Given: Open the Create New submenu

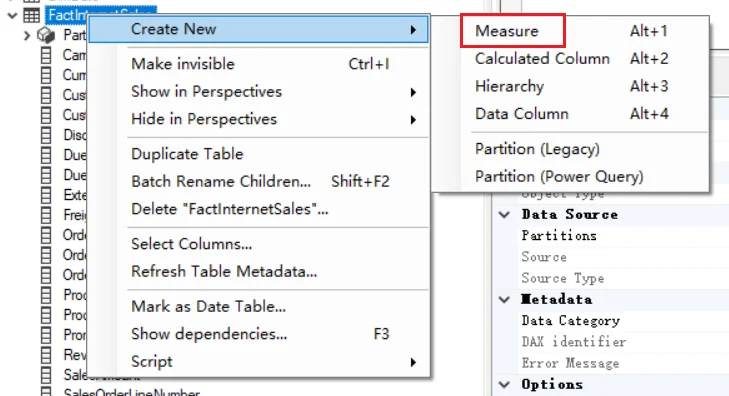Looking at the screenshot, I should click(258, 29).
